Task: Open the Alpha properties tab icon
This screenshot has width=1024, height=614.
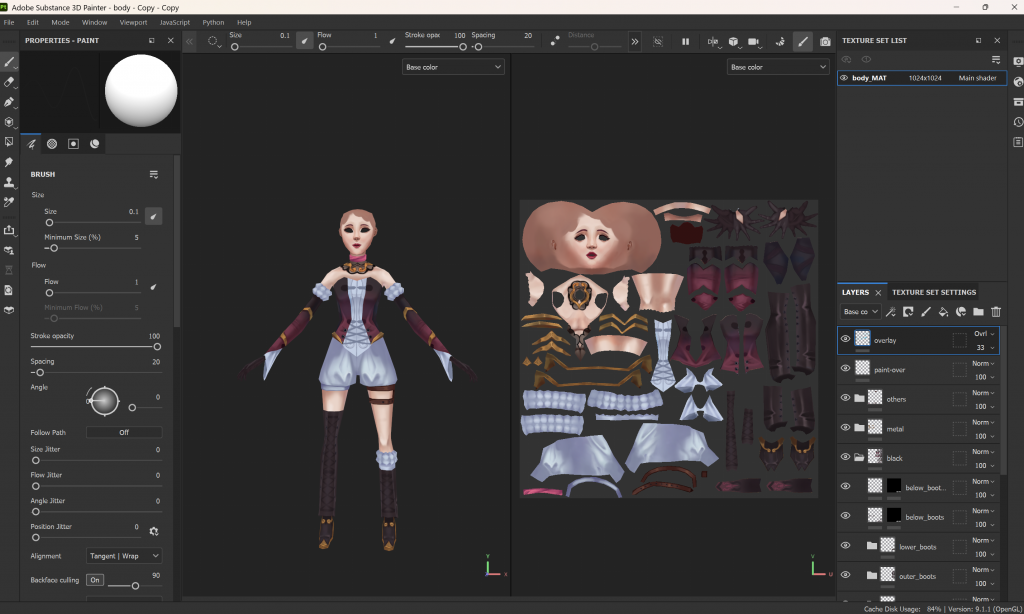Action: [52, 144]
